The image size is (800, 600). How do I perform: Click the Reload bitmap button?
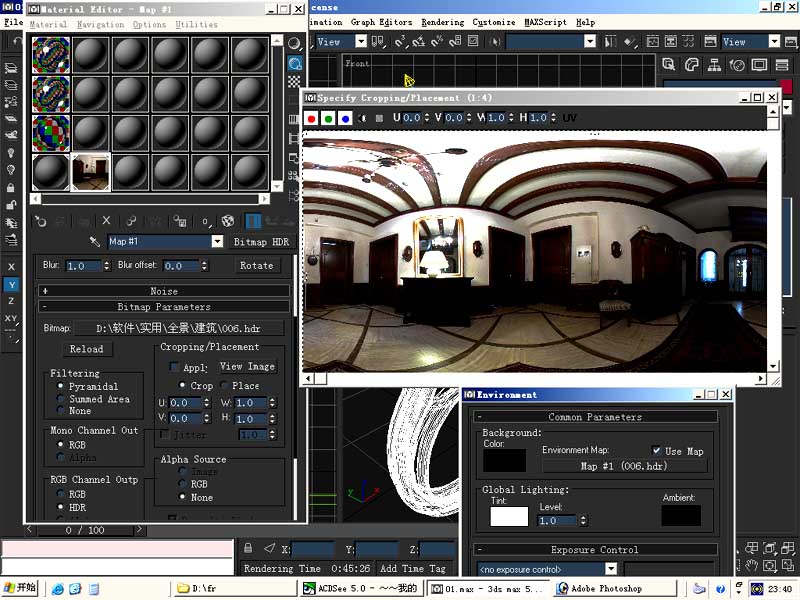tap(86, 349)
